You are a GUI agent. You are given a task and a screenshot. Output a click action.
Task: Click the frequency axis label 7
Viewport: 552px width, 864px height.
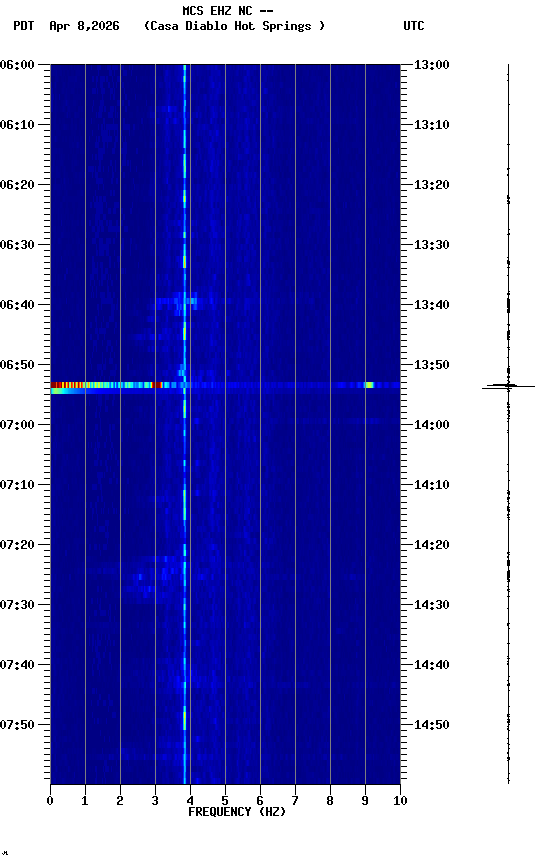(x=295, y=801)
